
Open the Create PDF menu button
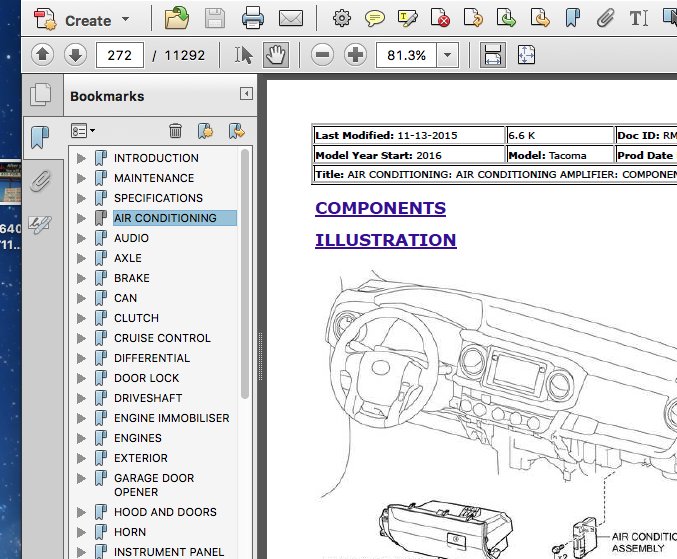pyautogui.click(x=82, y=19)
